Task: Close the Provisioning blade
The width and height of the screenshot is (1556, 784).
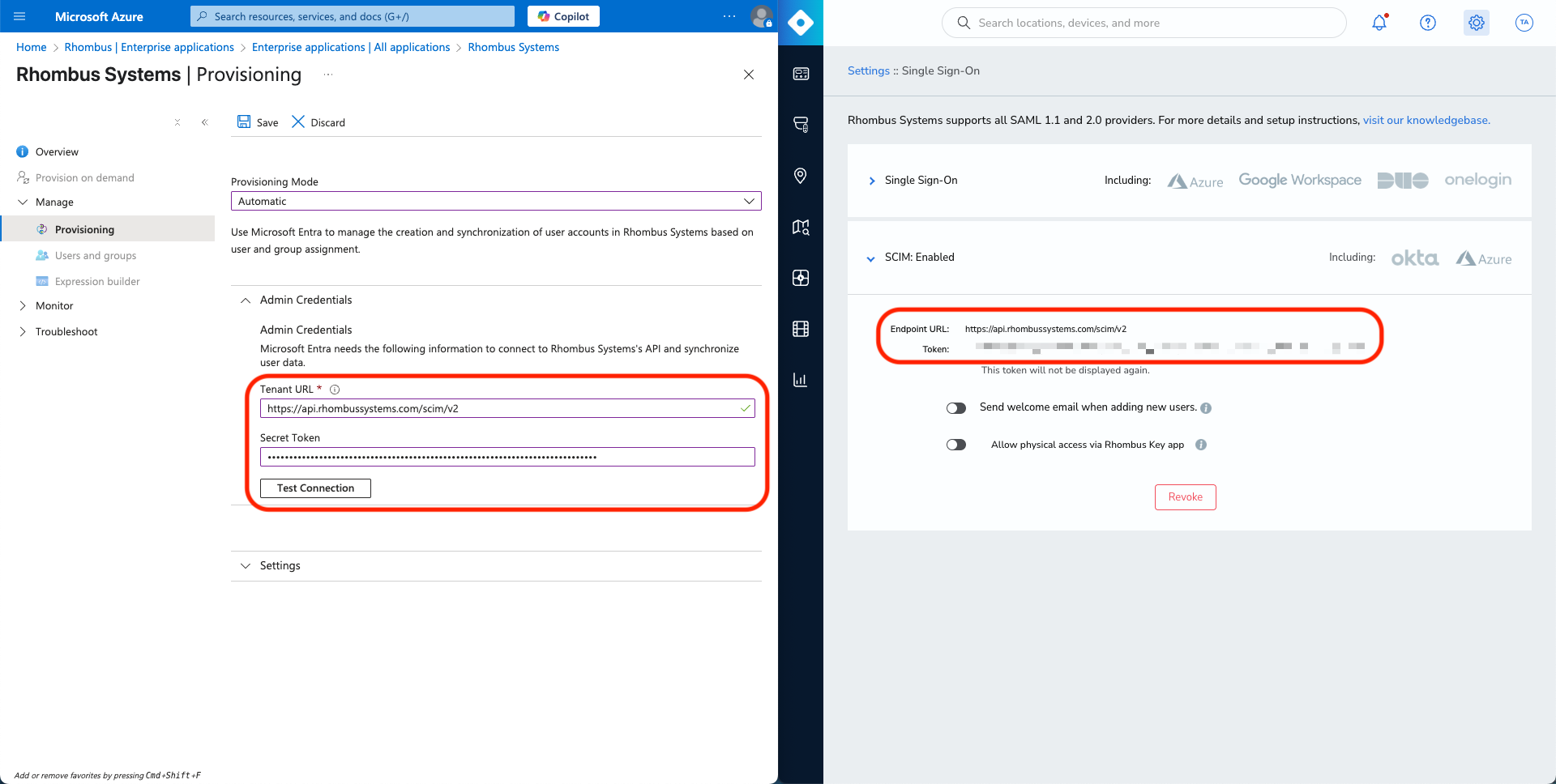Action: coord(749,75)
